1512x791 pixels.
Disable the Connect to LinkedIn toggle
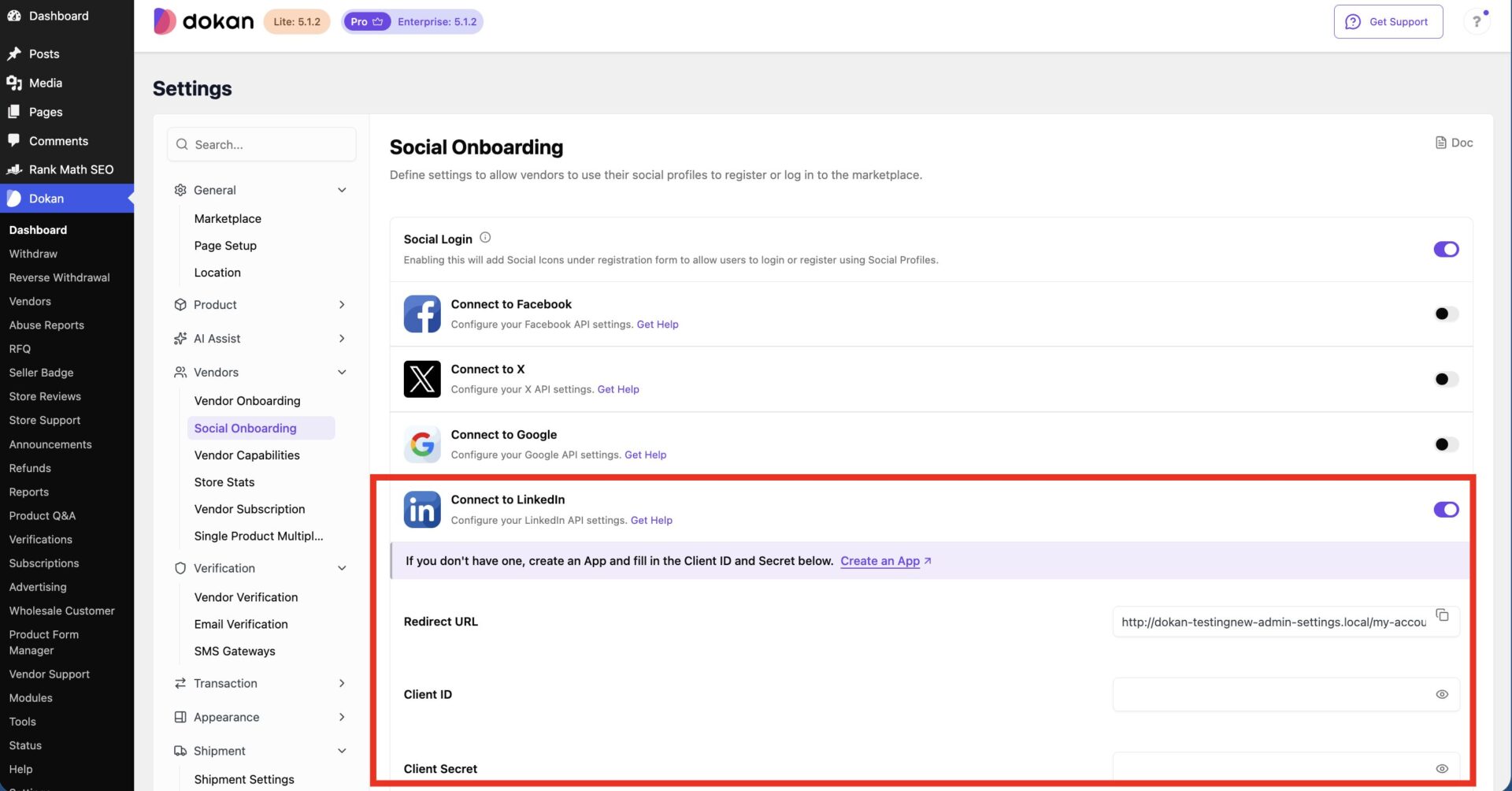tap(1446, 510)
